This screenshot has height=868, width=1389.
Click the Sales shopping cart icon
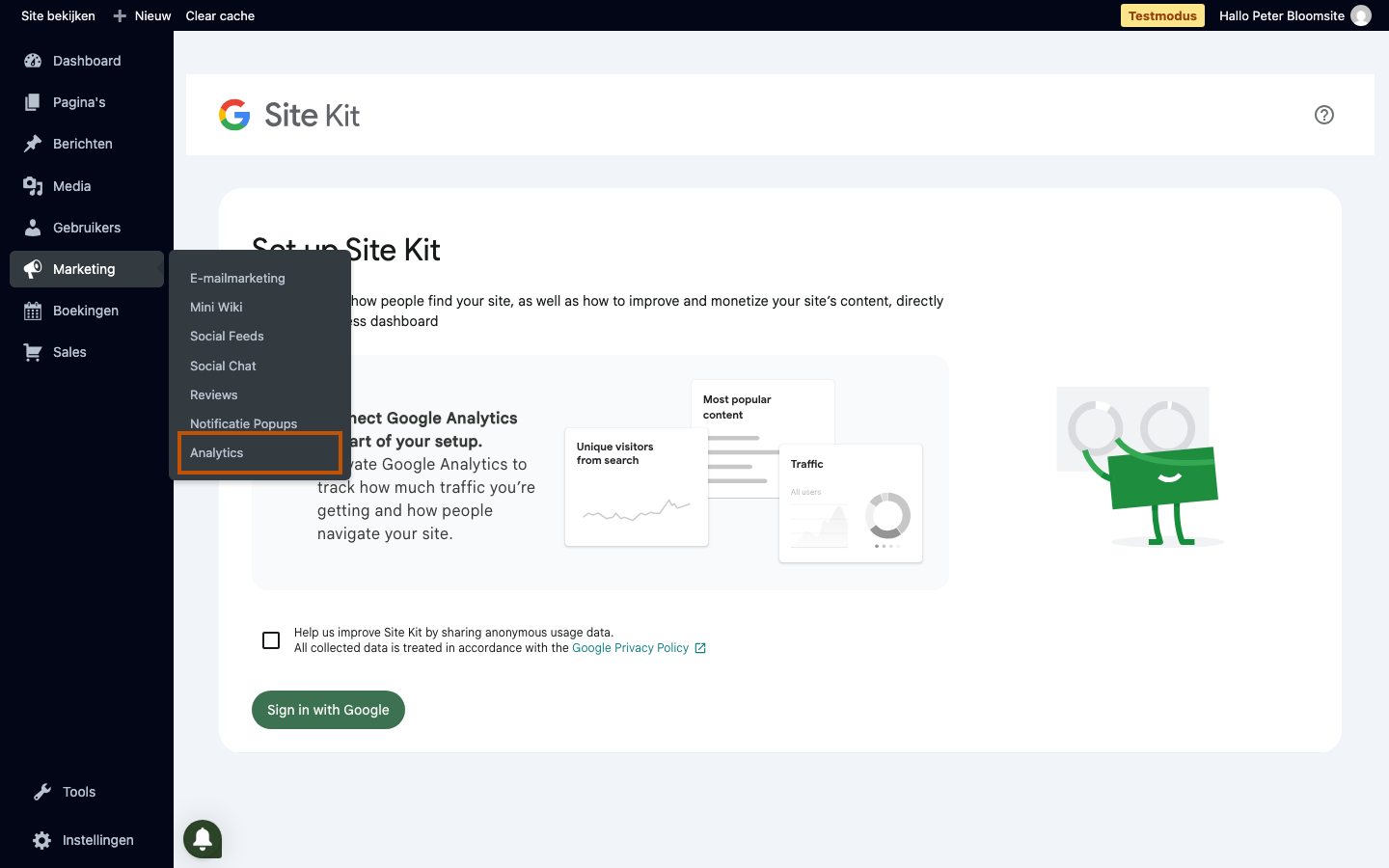pyautogui.click(x=33, y=352)
